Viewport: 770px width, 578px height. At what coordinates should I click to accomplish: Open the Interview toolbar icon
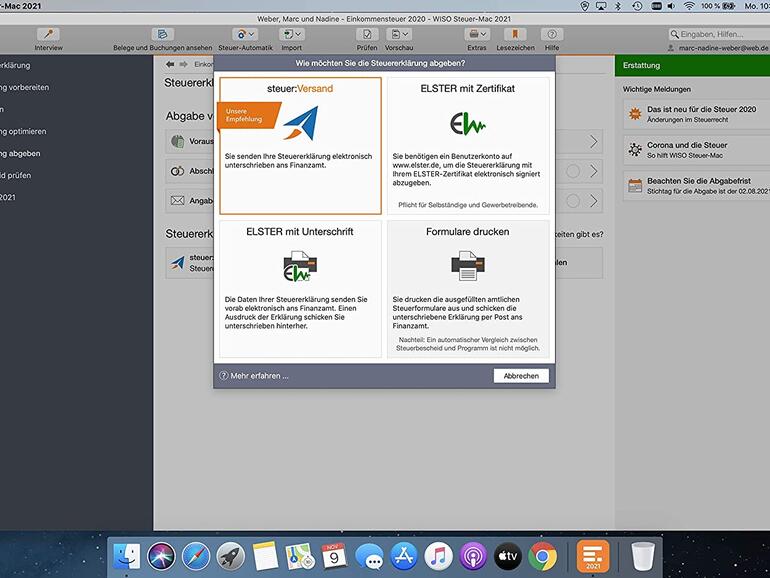[48, 35]
